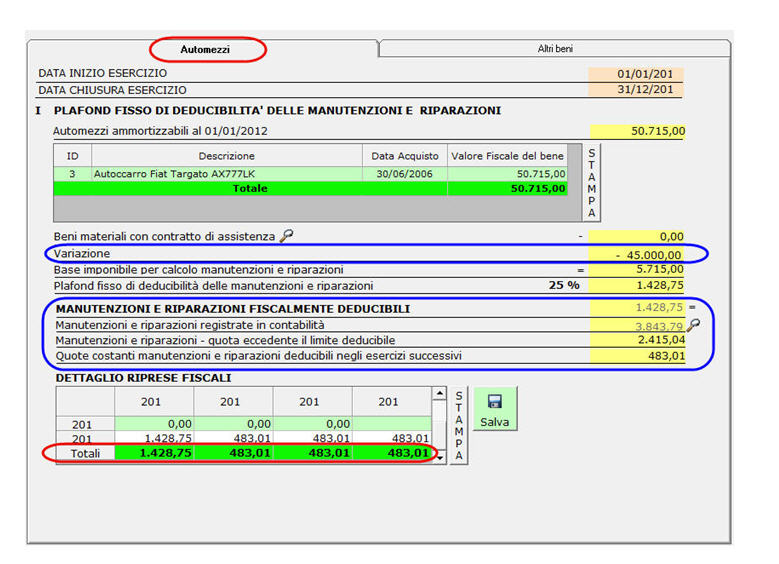Edit the data inizio esercizio field 01/01/201

(636, 74)
